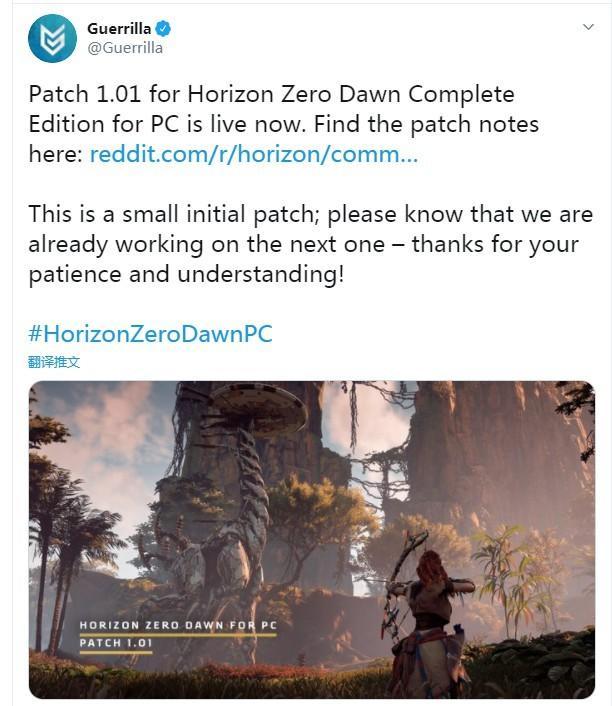Follow the #HorizonZeroDawnPC hashtag

tap(150, 334)
